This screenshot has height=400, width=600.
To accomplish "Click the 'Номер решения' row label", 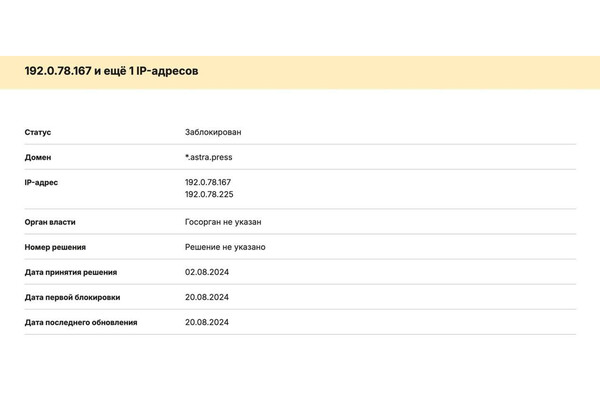I will 55,247.
